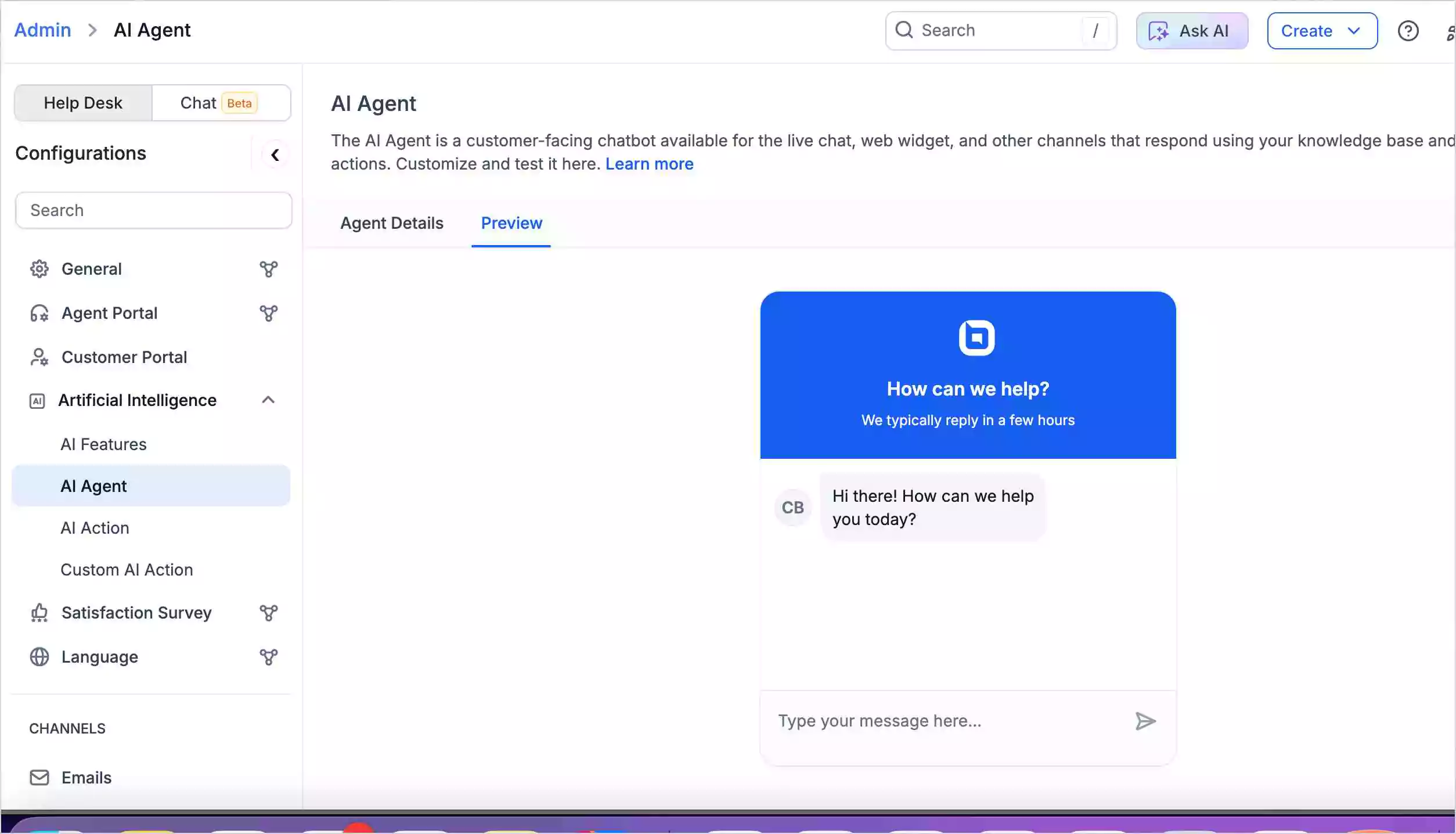Click the Beta badge
Image resolution: width=1456 pixels, height=834 pixels.
tap(239, 103)
